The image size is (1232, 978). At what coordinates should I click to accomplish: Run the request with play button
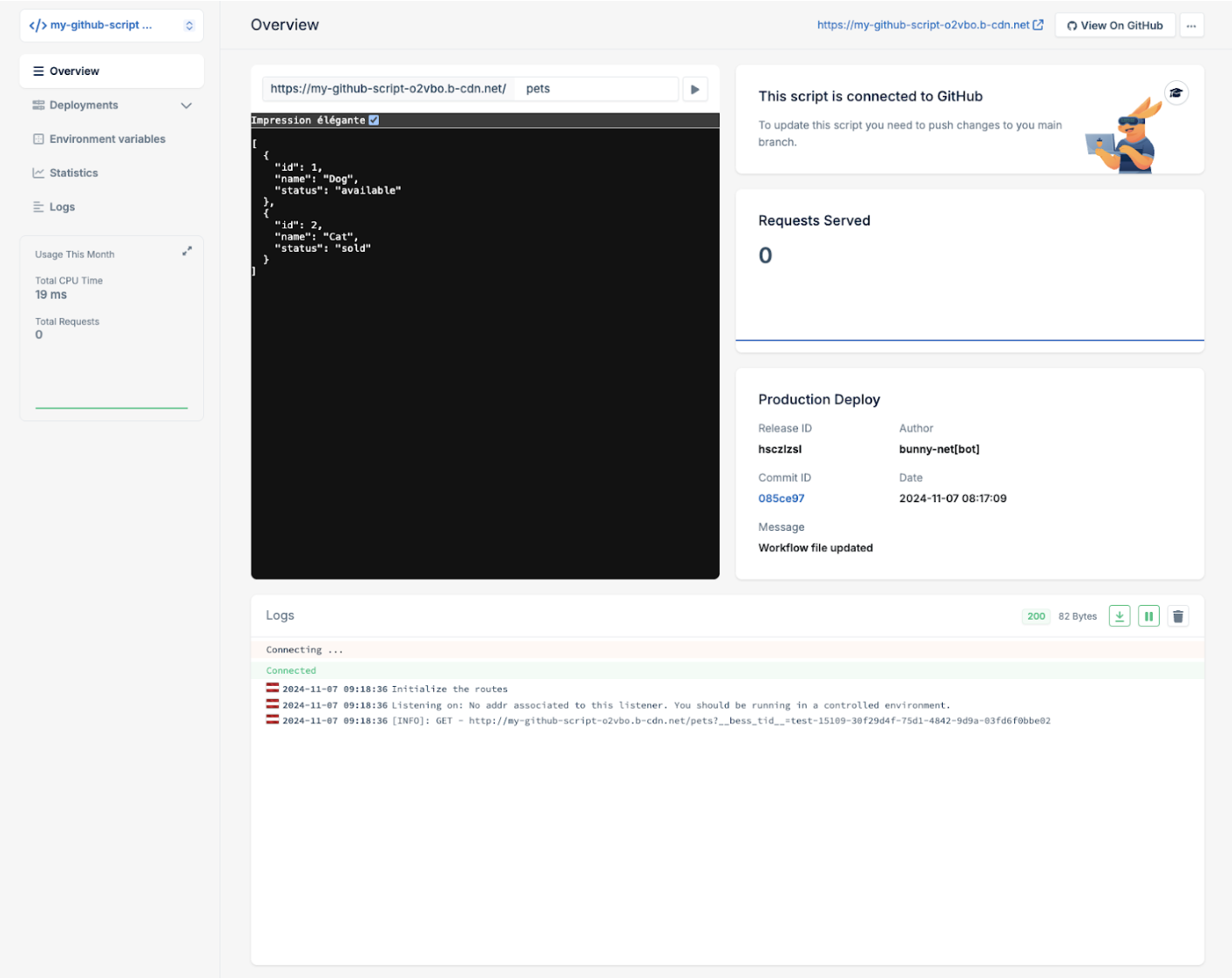[694, 89]
